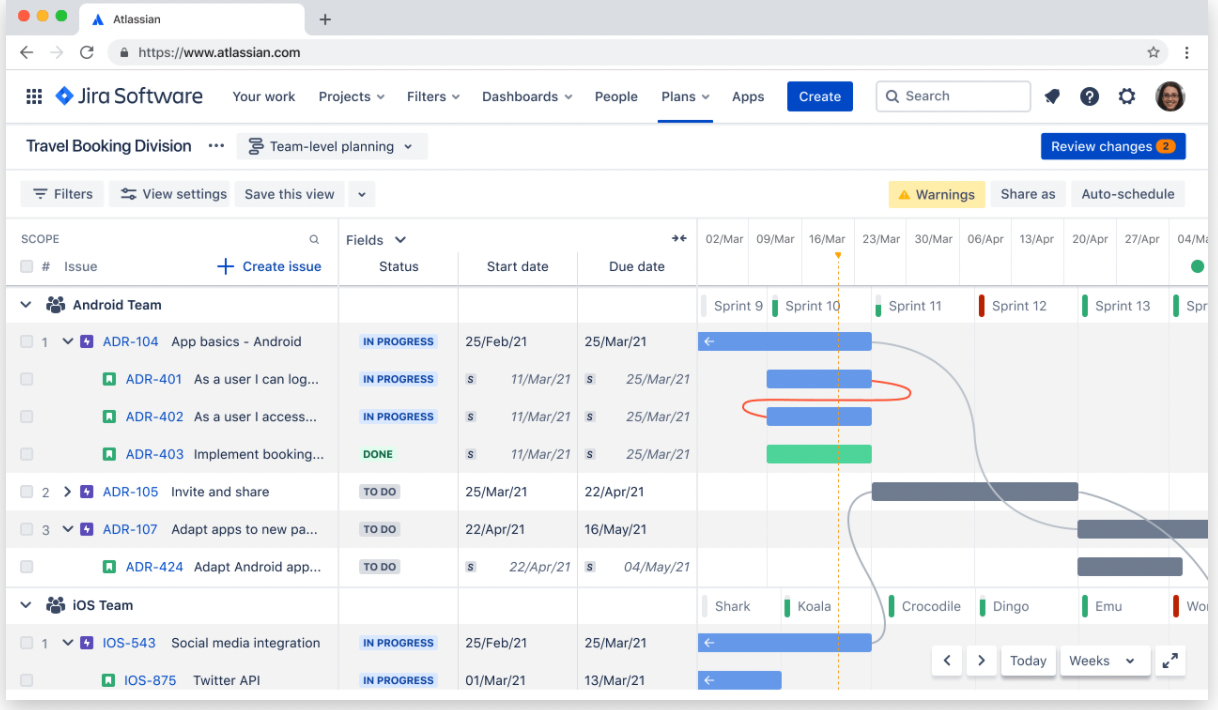The image size is (1218, 710).
Task: Open the user profile avatar
Action: [x=1170, y=96]
